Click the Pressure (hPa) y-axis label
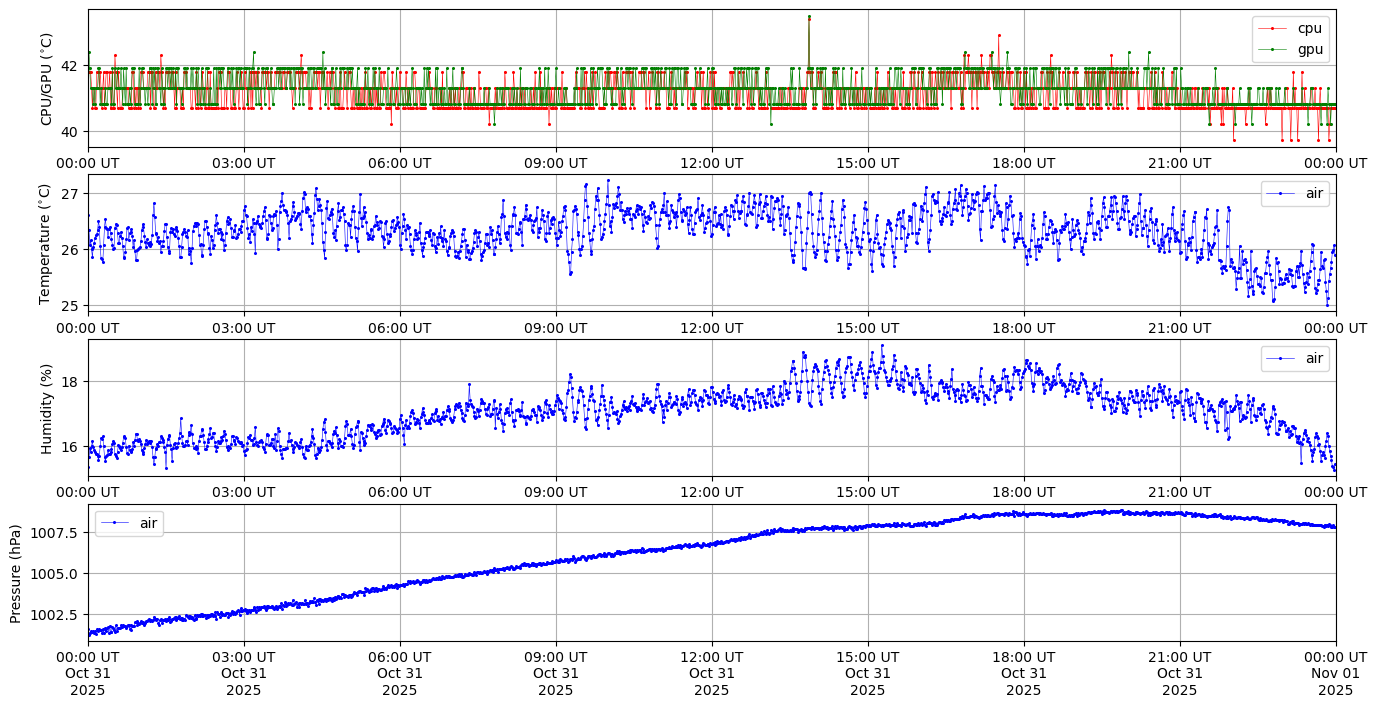Image resolution: width=1377 pixels, height=707 pixels. coord(16,573)
